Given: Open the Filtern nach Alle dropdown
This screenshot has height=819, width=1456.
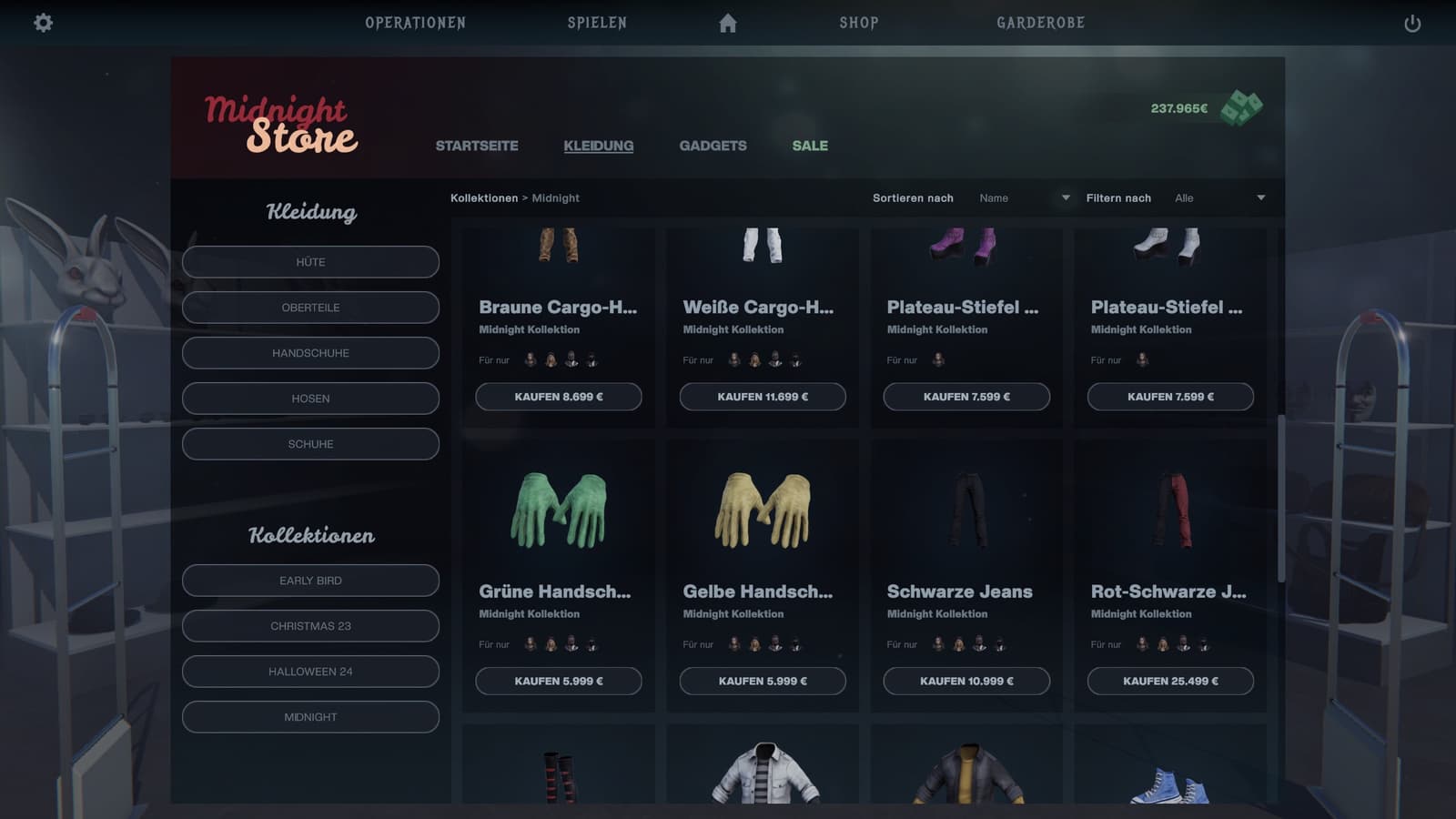Looking at the screenshot, I should (1219, 197).
